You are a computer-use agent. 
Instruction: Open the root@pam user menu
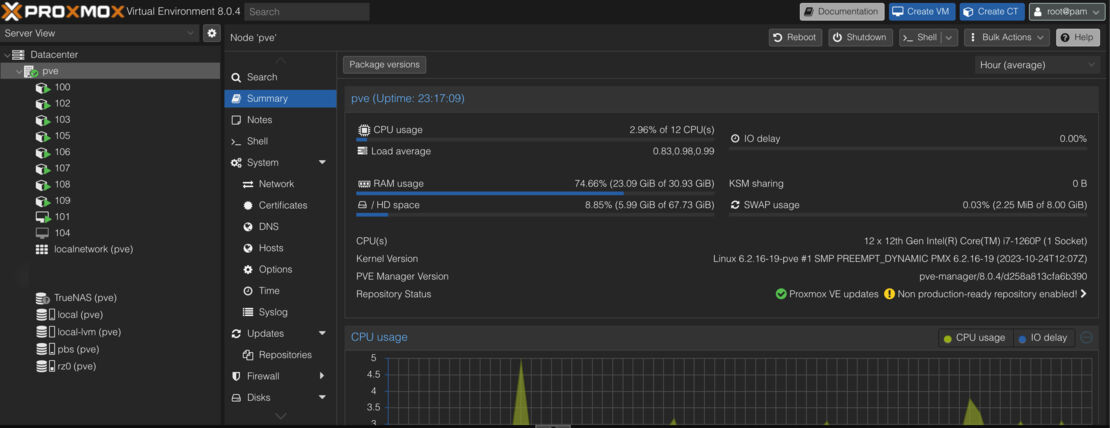tap(1066, 12)
